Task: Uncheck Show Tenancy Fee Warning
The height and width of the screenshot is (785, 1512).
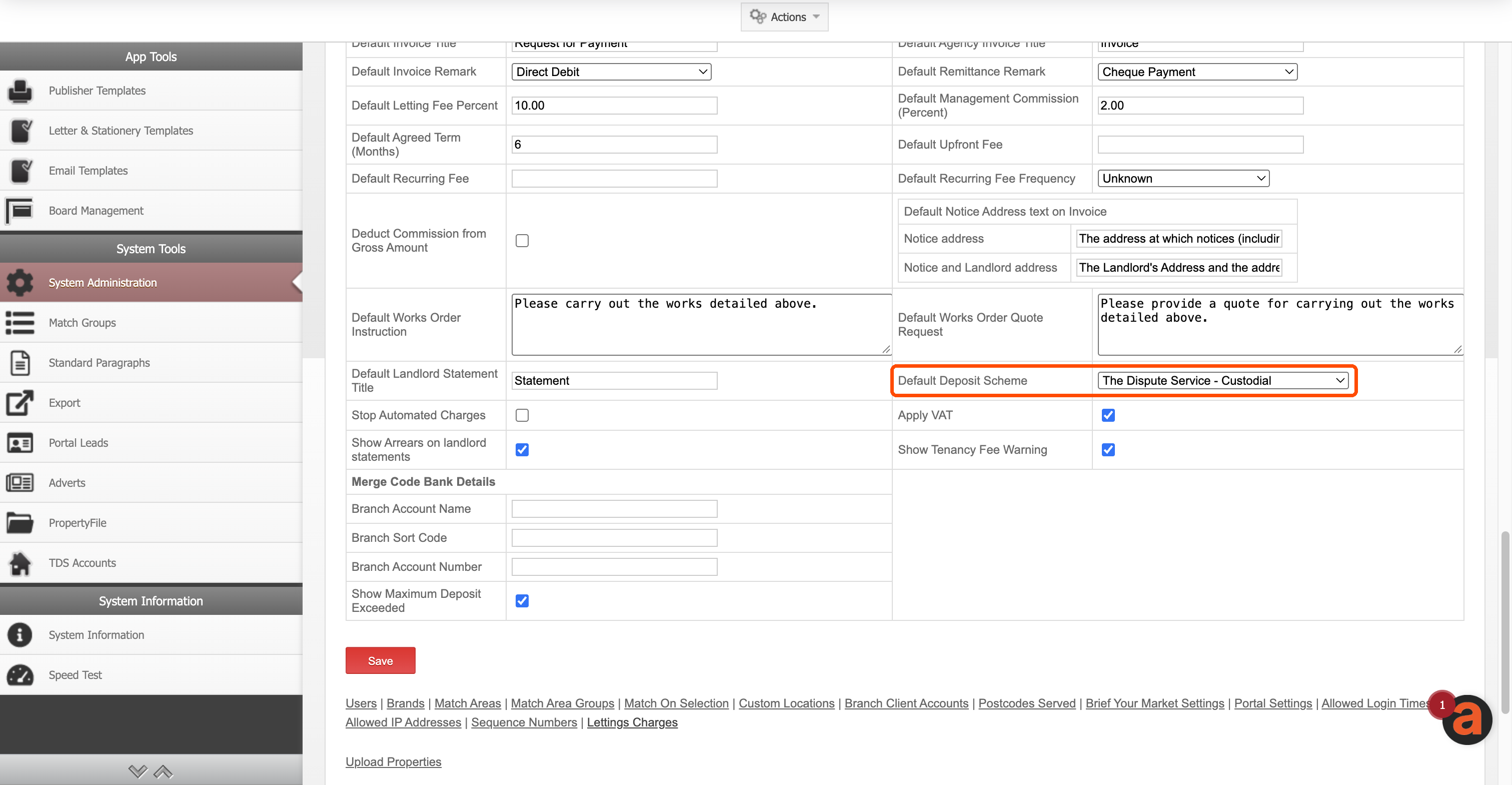Action: point(1107,450)
